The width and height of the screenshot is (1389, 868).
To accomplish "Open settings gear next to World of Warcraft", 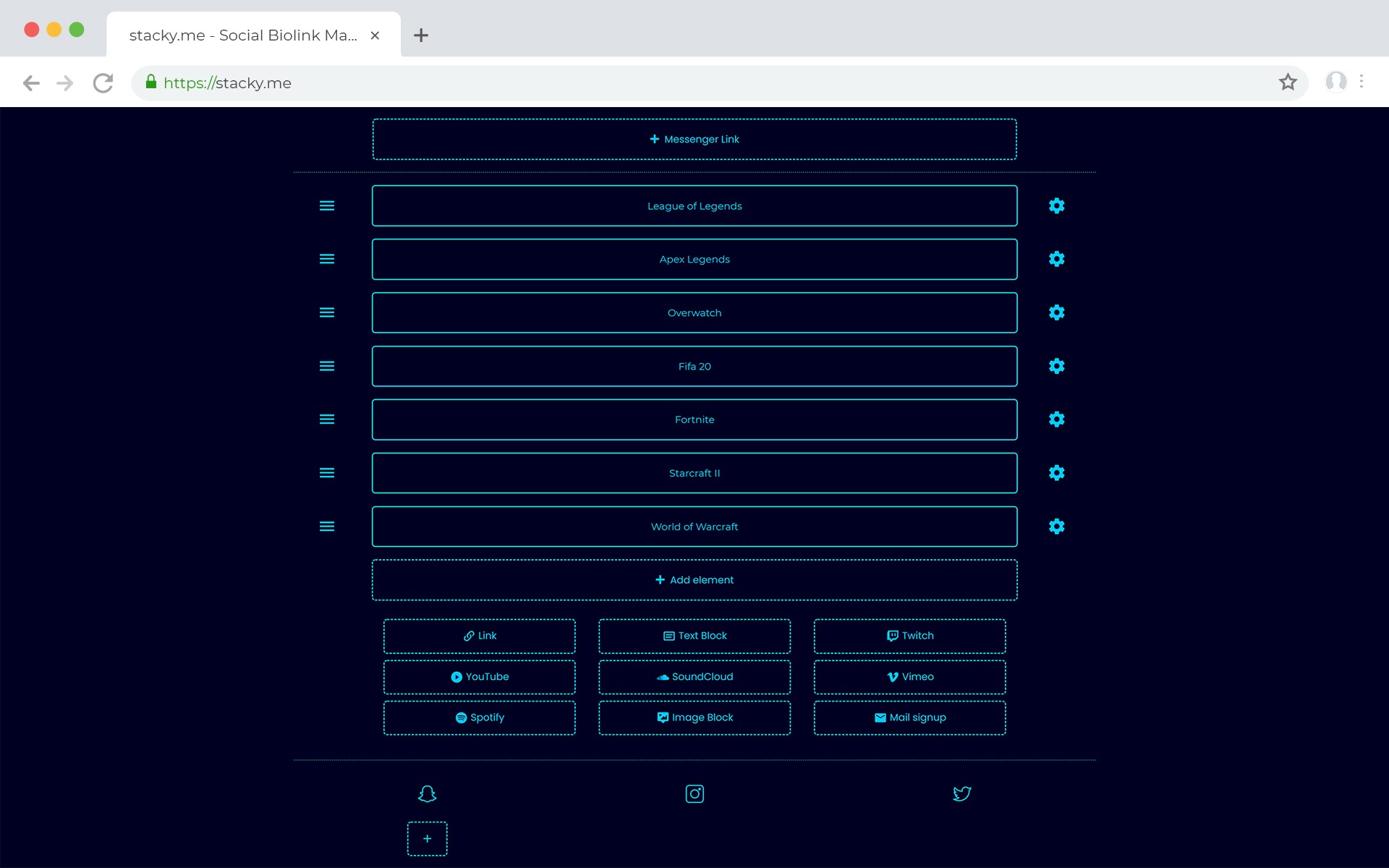I will [x=1056, y=527].
